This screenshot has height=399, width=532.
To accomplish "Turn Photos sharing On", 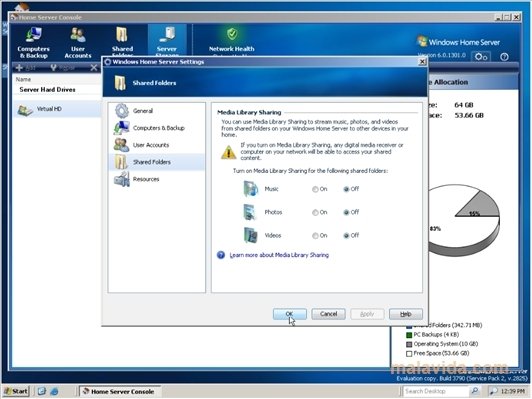I will point(315,212).
